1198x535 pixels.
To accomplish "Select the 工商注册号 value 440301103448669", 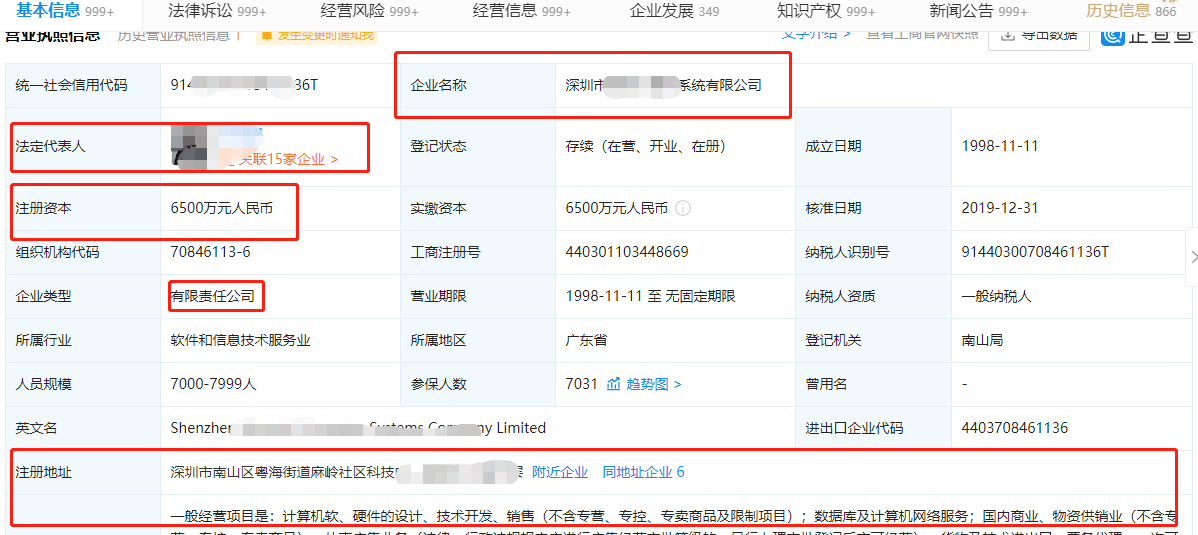I will pos(627,252).
